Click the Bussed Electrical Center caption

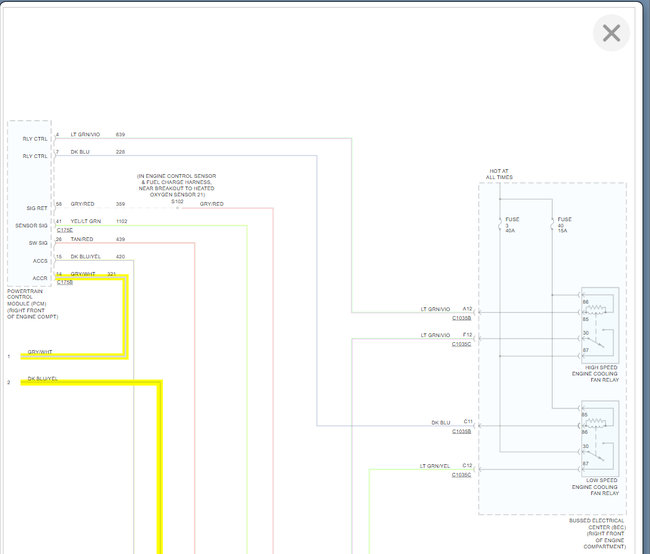coord(599,531)
